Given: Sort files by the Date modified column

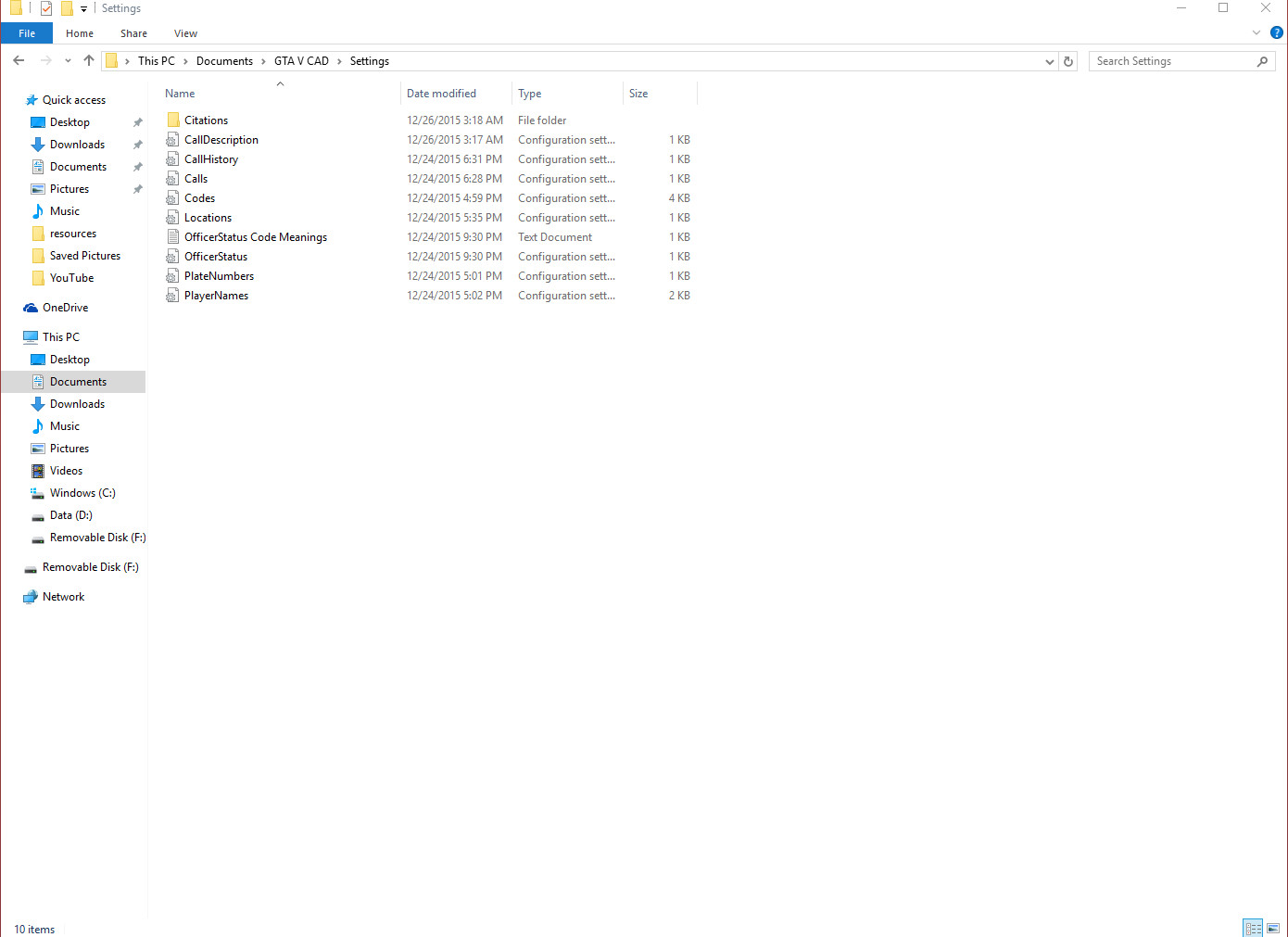Looking at the screenshot, I should coord(441,94).
